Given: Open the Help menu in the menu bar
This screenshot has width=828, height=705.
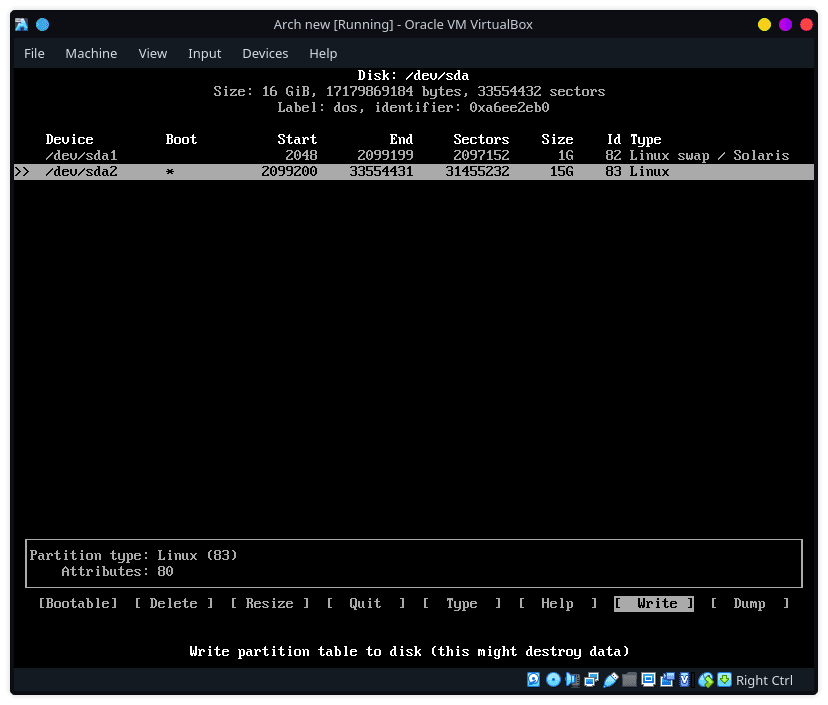Looking at the screenshot, I should [x=323, y=53].
